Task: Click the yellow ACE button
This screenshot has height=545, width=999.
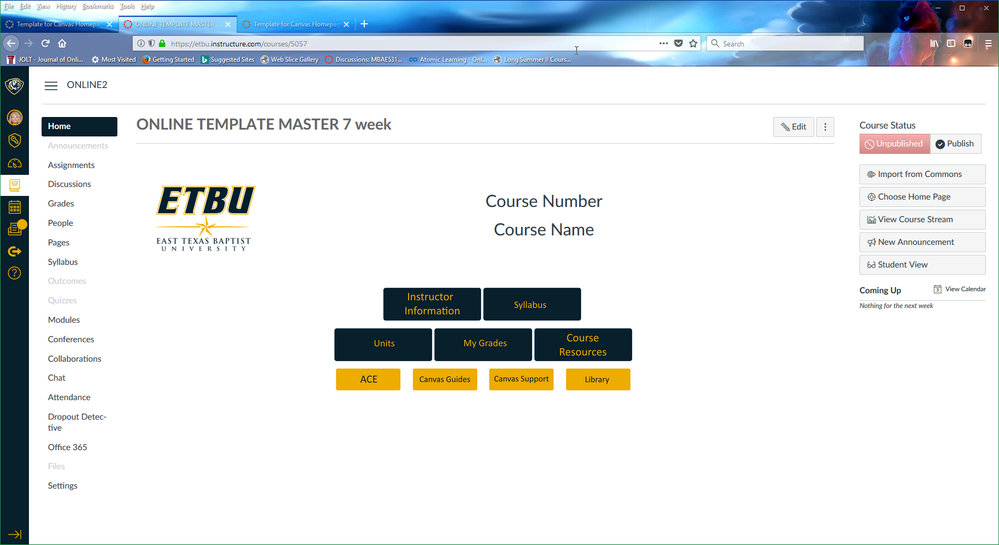Action: [368, 379]
